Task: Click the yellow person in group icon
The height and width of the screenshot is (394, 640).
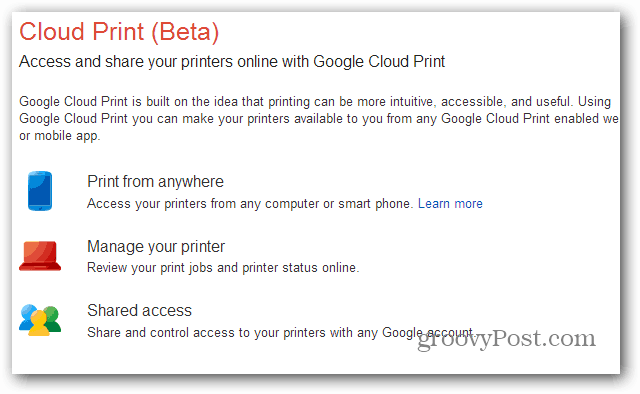Action: tap(39, 324)
